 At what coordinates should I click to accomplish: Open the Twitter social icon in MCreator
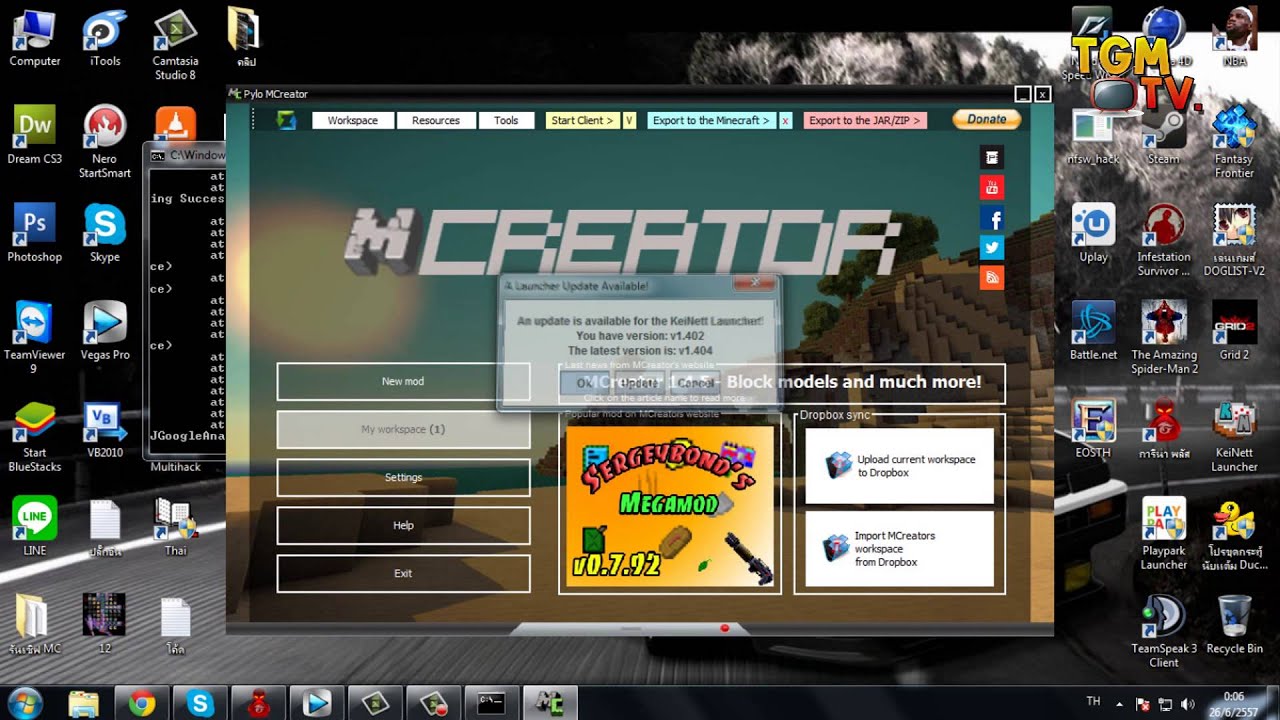(x=992, y=248)
